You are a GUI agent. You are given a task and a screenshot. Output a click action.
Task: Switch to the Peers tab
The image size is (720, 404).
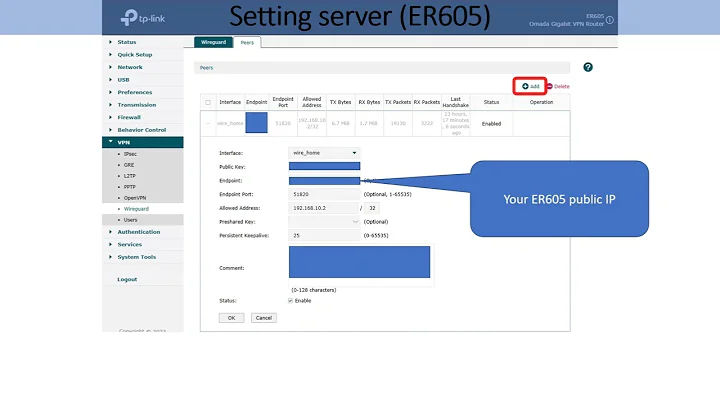coord(247,42)
